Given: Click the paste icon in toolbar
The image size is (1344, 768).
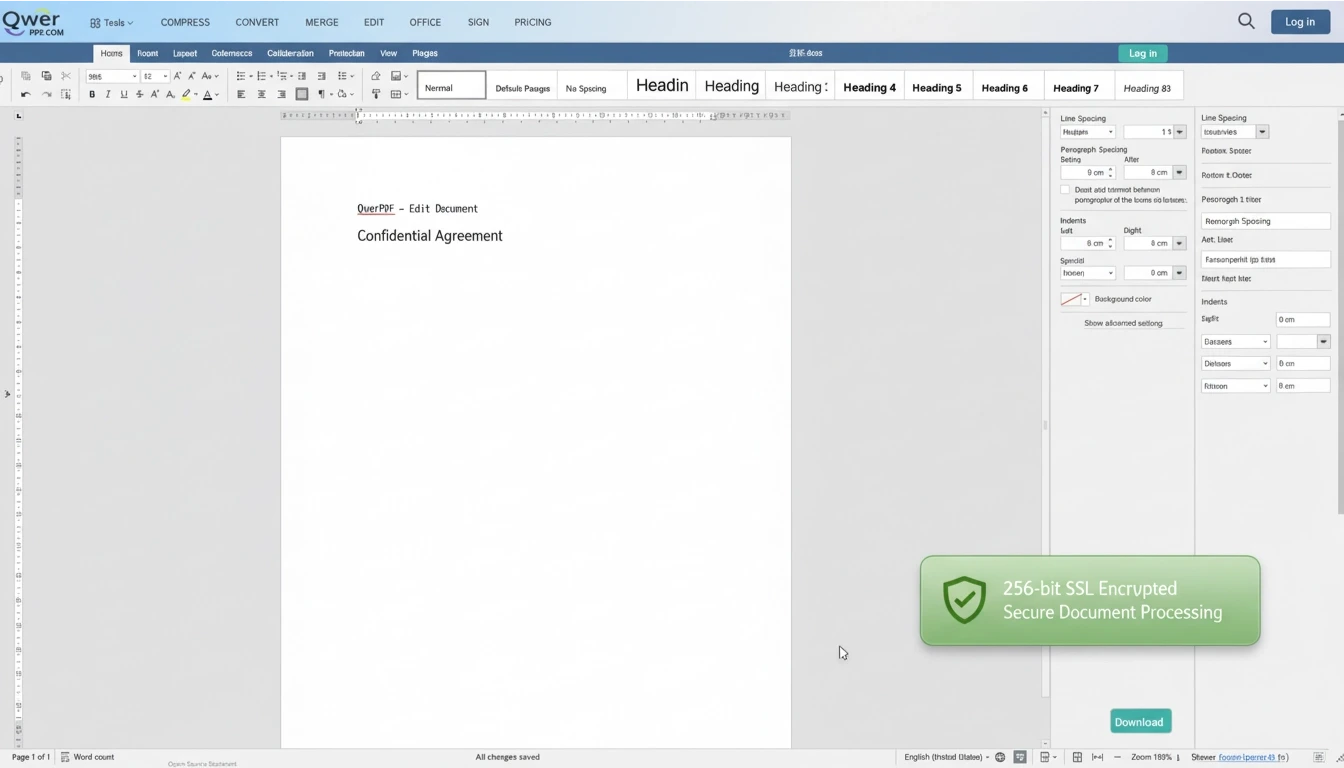Looking at the screenshot, I should click(47, 76).
